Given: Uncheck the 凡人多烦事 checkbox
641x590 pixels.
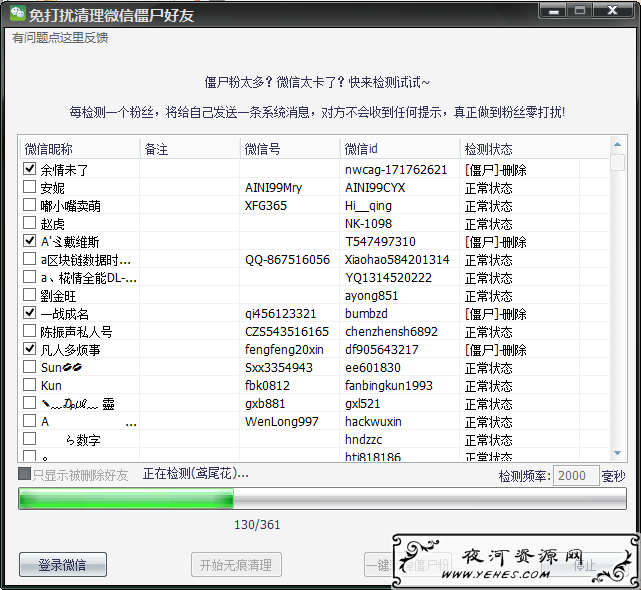Looking at the screenshot, I should (x=29, y=348).
